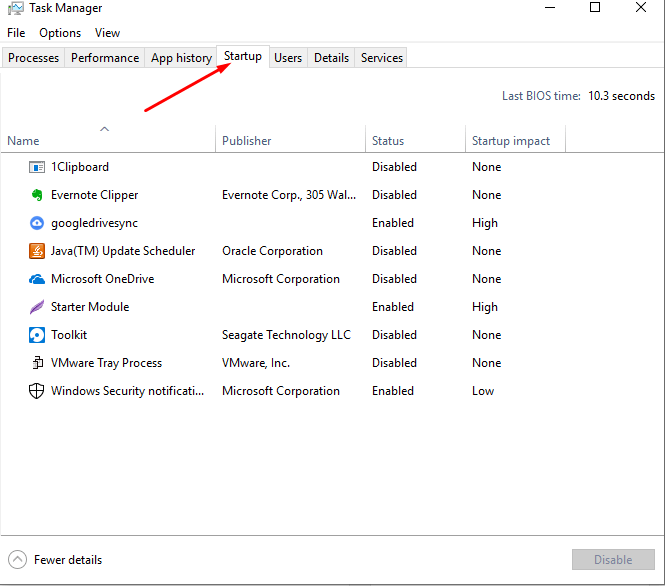Screen dimensions: 665x586
Task: Click the Starter Module feather icon
Action: coord(37,307)
